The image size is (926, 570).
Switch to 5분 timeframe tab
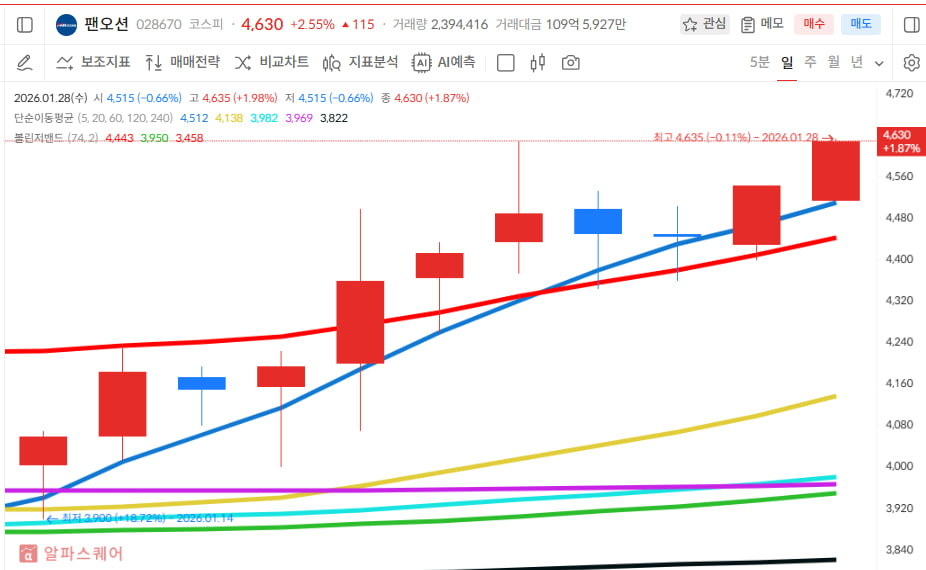[x=760, y=62]
